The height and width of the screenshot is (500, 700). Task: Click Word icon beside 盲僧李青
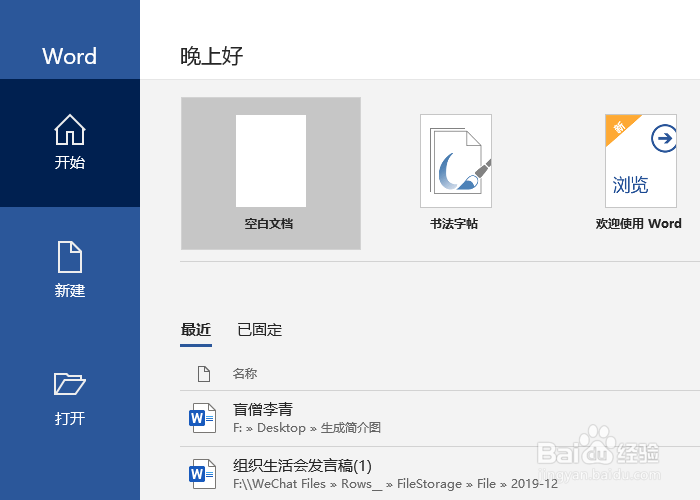203,418
